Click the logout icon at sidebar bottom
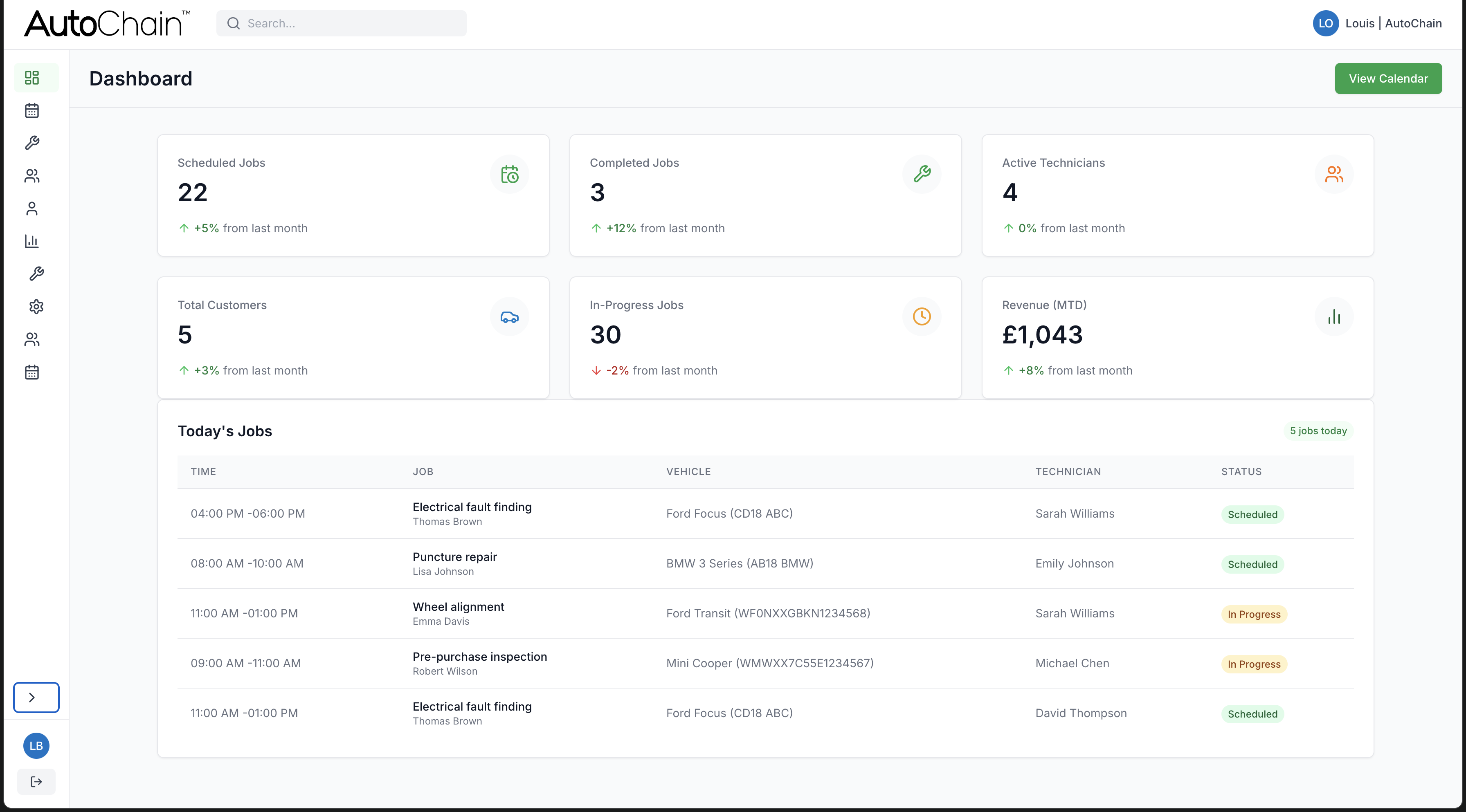Viewport: 1466px width, 812px height. [36, 781]
